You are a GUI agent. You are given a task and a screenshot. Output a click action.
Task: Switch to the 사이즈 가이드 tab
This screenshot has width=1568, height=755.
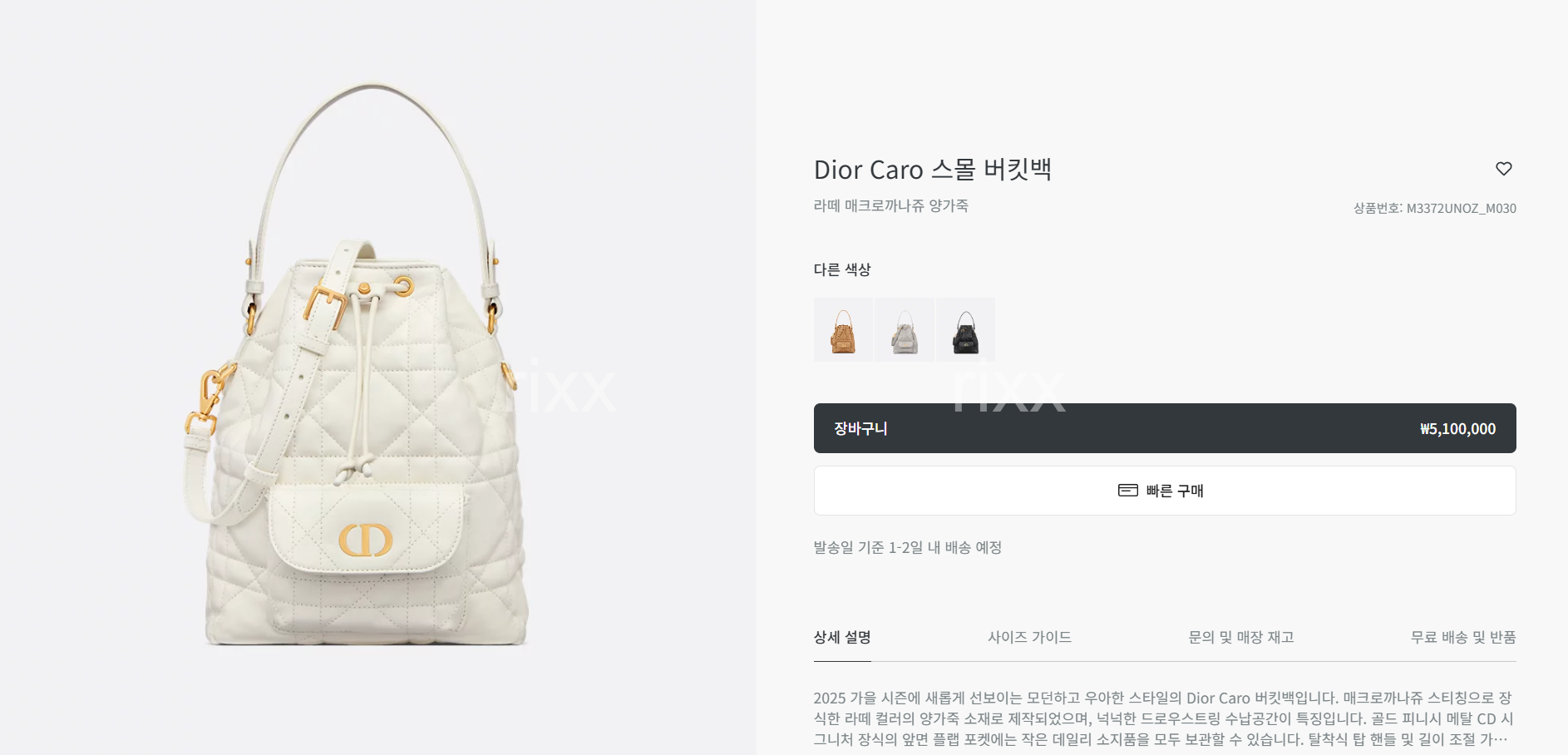tap(1029, 638)
